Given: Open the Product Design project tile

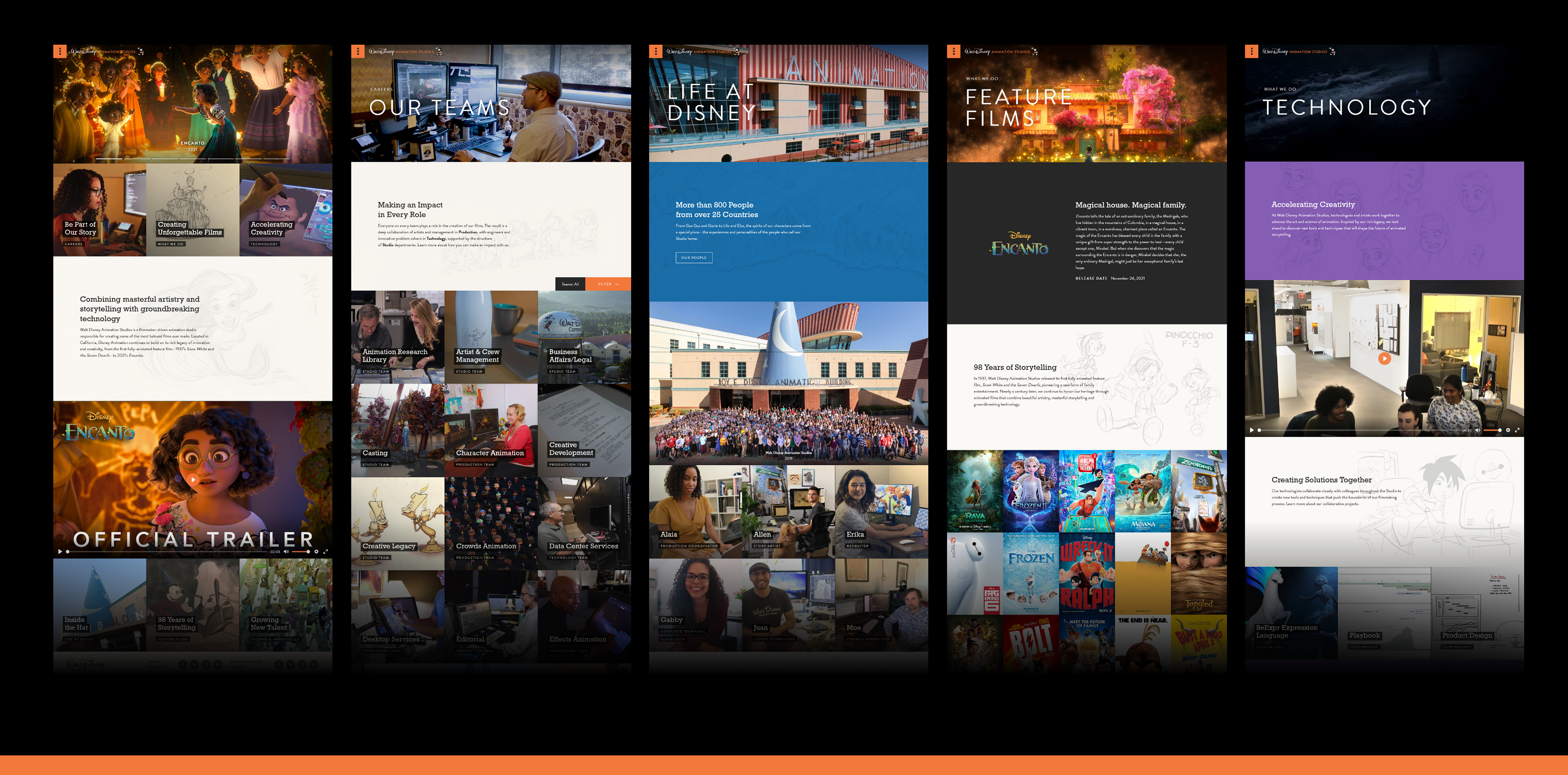Looking at the screenshot, I should tap(1478, 613).
